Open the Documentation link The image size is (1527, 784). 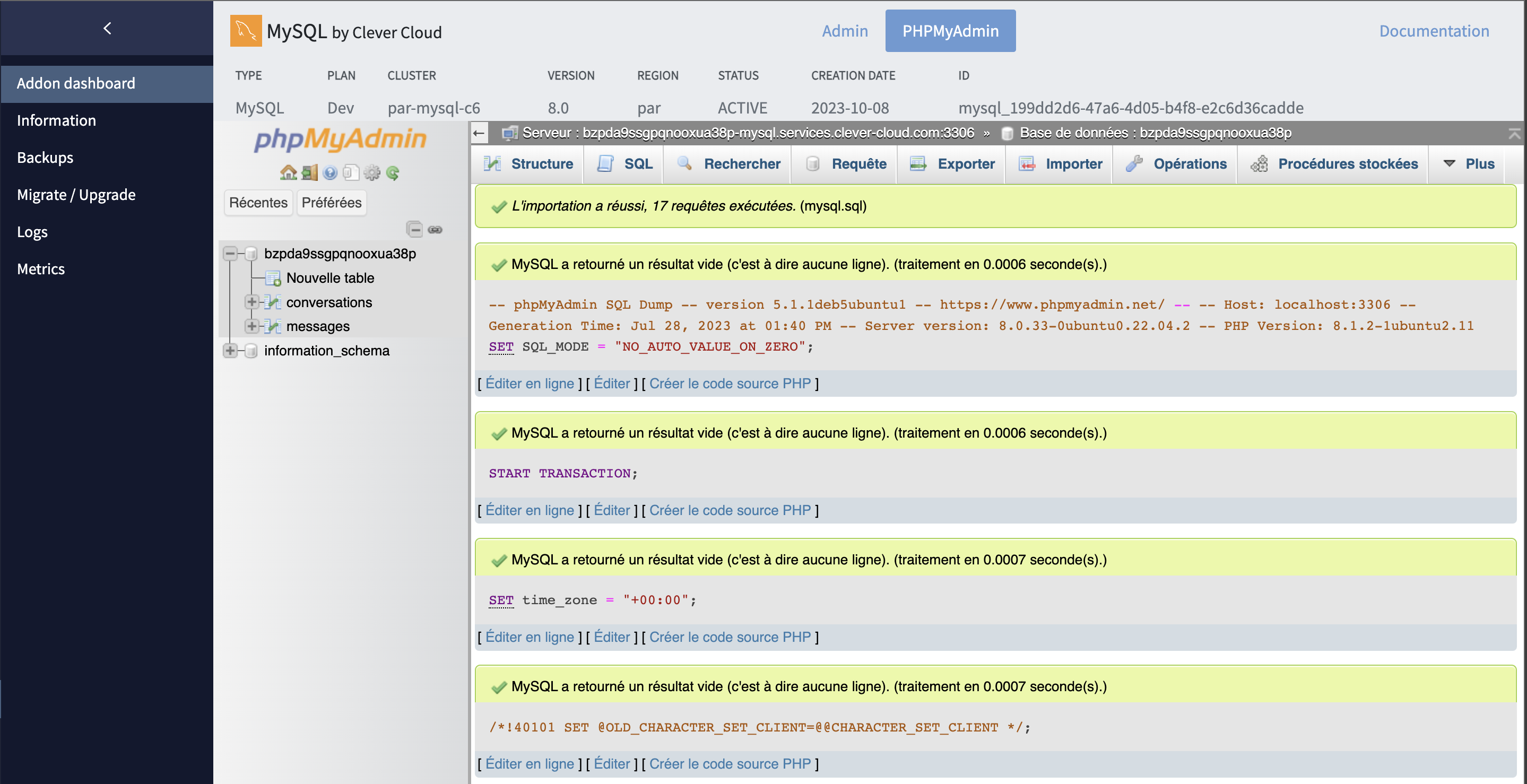pyautogui.click(x=1434, y=31)
